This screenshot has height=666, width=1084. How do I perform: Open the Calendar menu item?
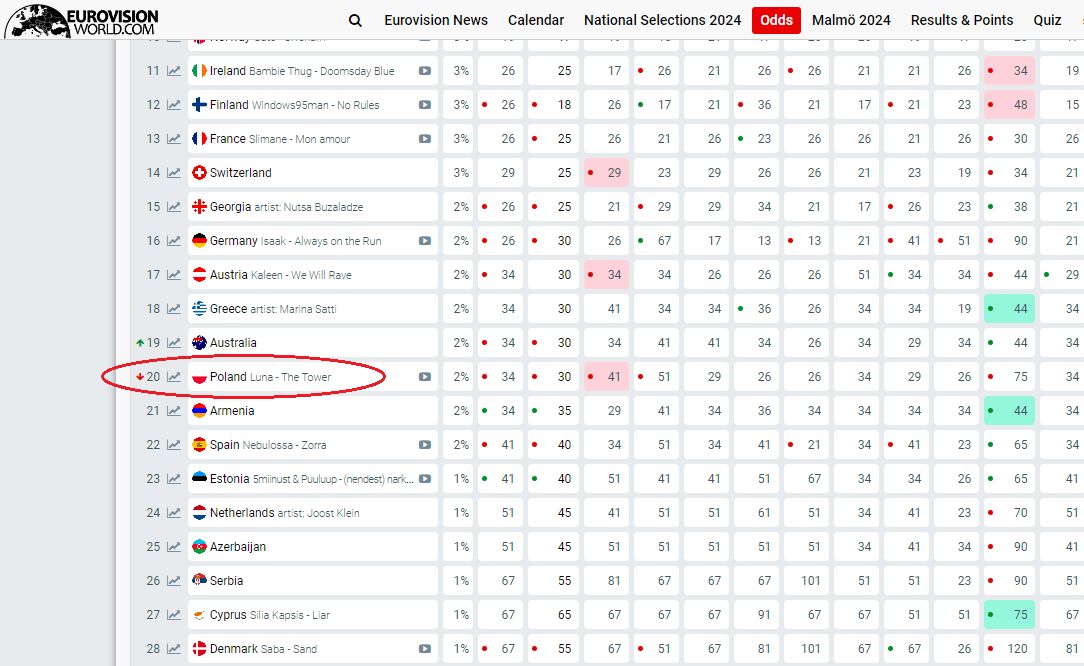click(x=536, y=20)
